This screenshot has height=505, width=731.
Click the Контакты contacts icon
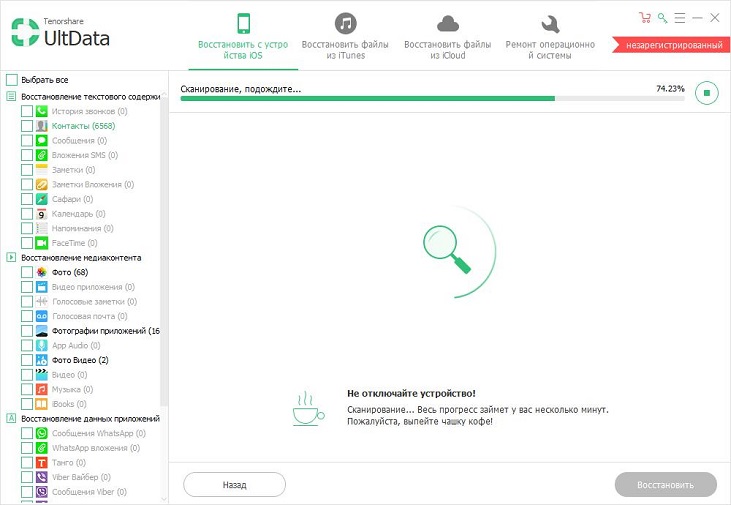[41, 126]
